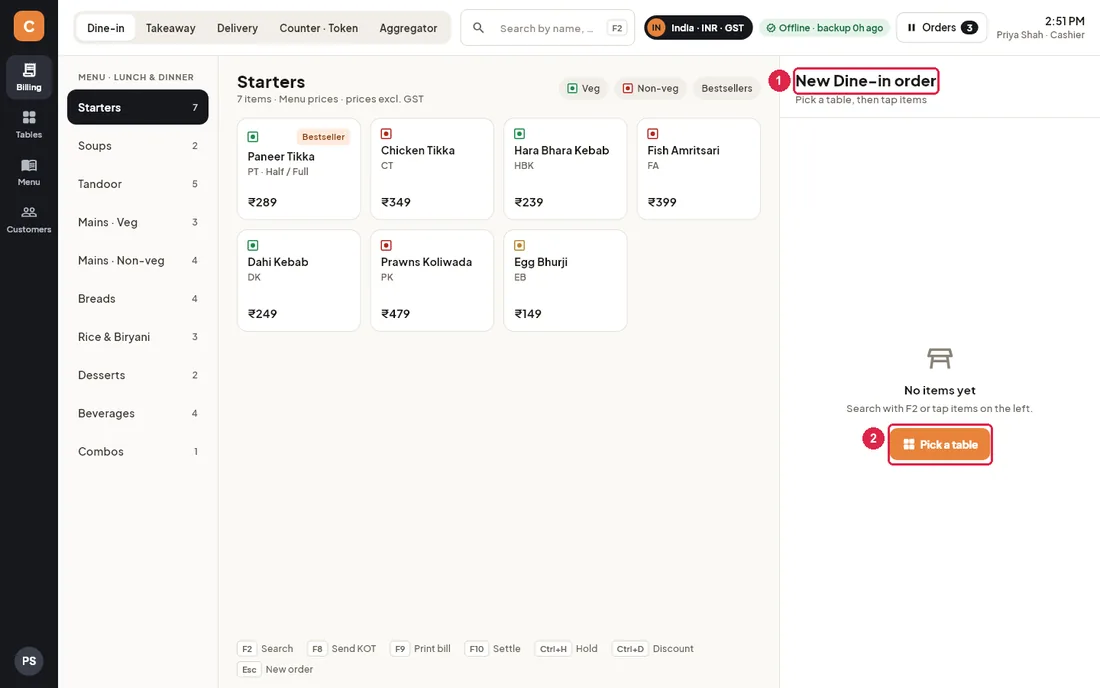The height and width of the screenshot is (688, 1100).
Task: Add Fish Amritsari to the order
Action: 699,169
